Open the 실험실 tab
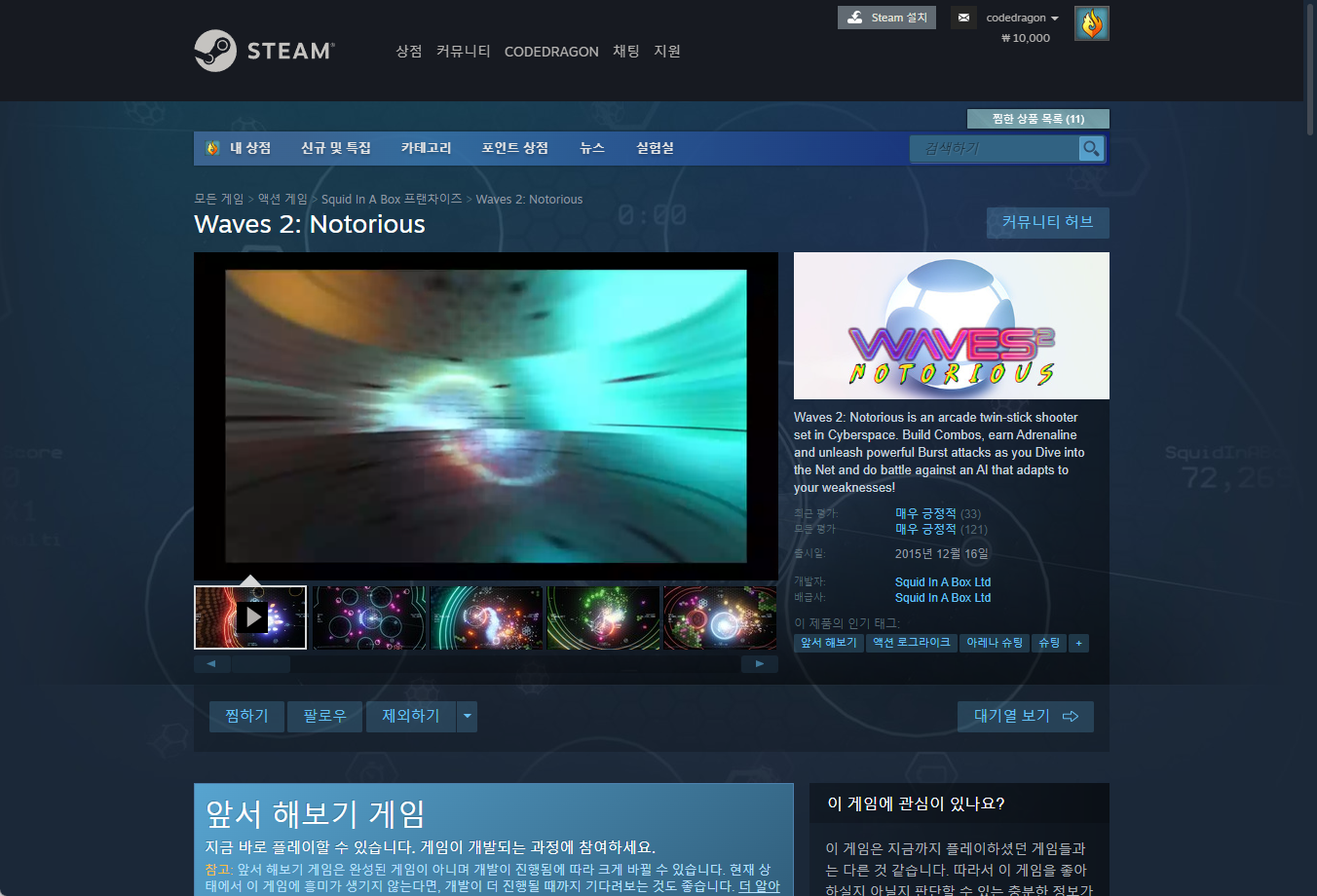 click(x=656, y=148)
